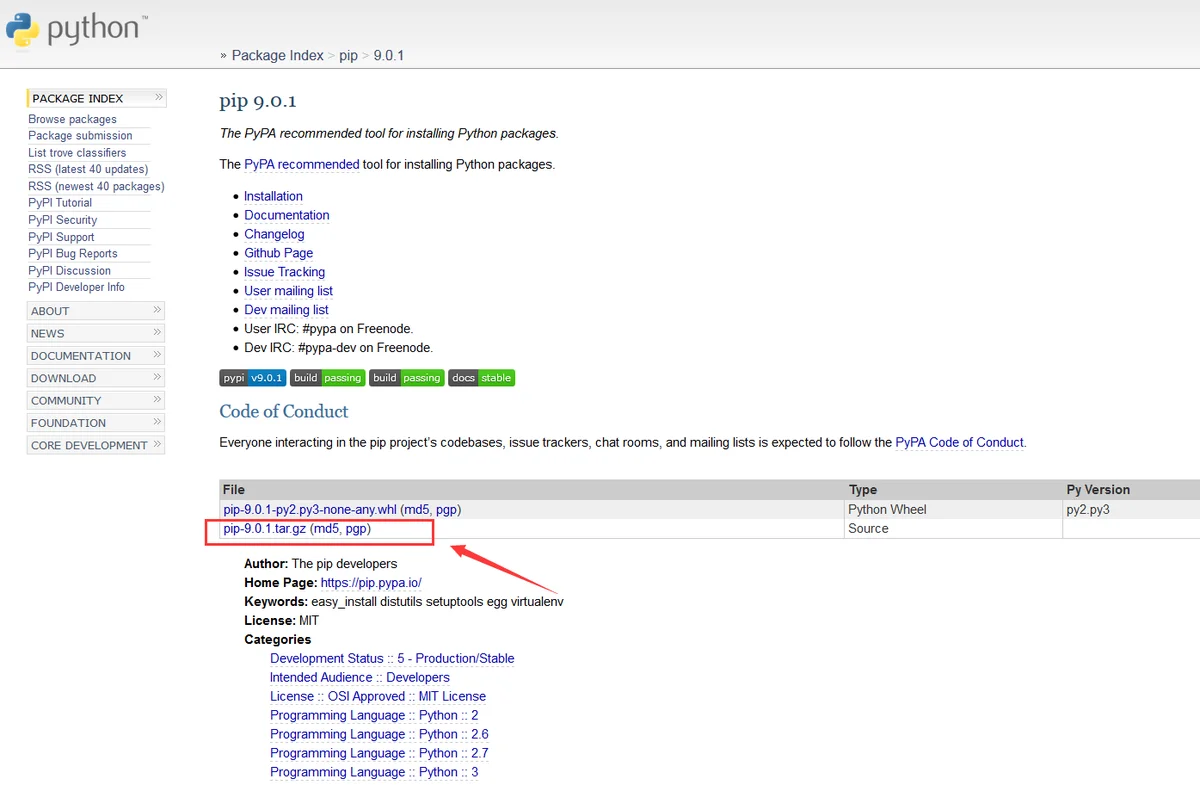Click the 'User IRC: #pypa on Freenode.' text
The image size is (1200, 785).
click(x=329, y=329)
